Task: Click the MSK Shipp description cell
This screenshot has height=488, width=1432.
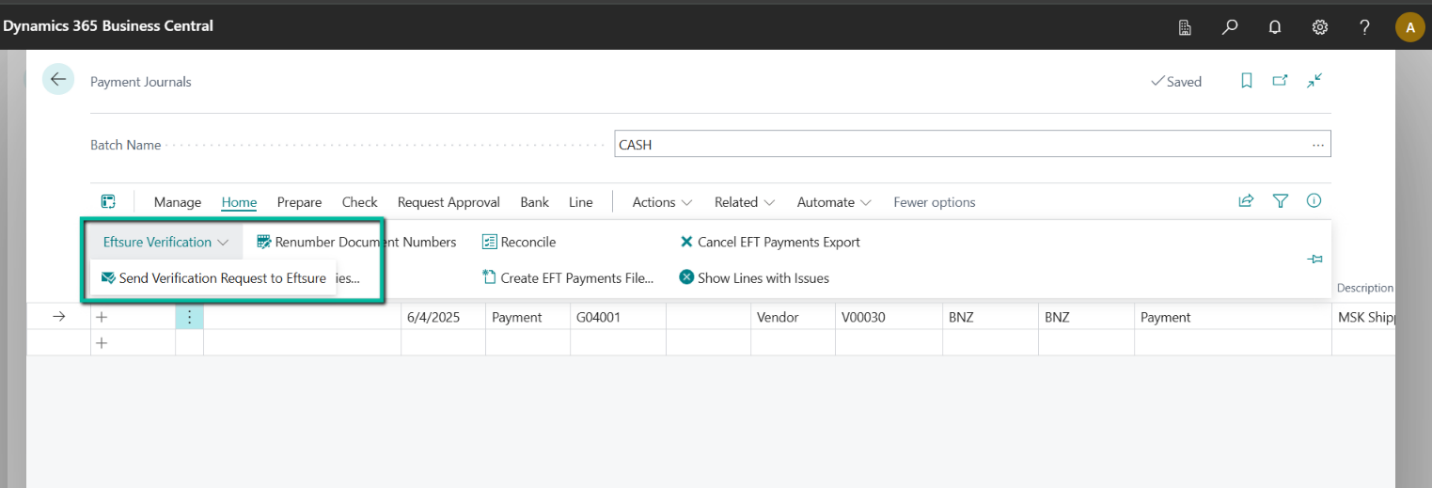Action: tap(1363, 317)
